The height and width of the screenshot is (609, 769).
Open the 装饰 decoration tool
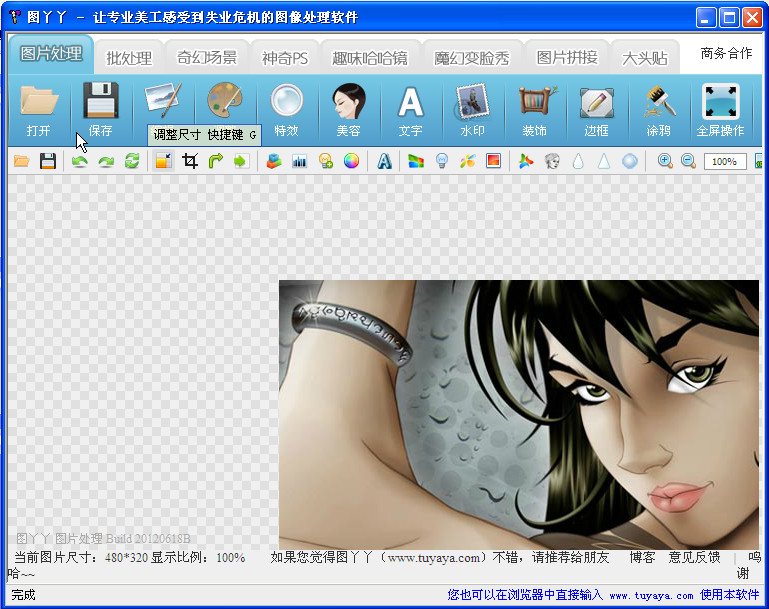[x=535, y=110]
